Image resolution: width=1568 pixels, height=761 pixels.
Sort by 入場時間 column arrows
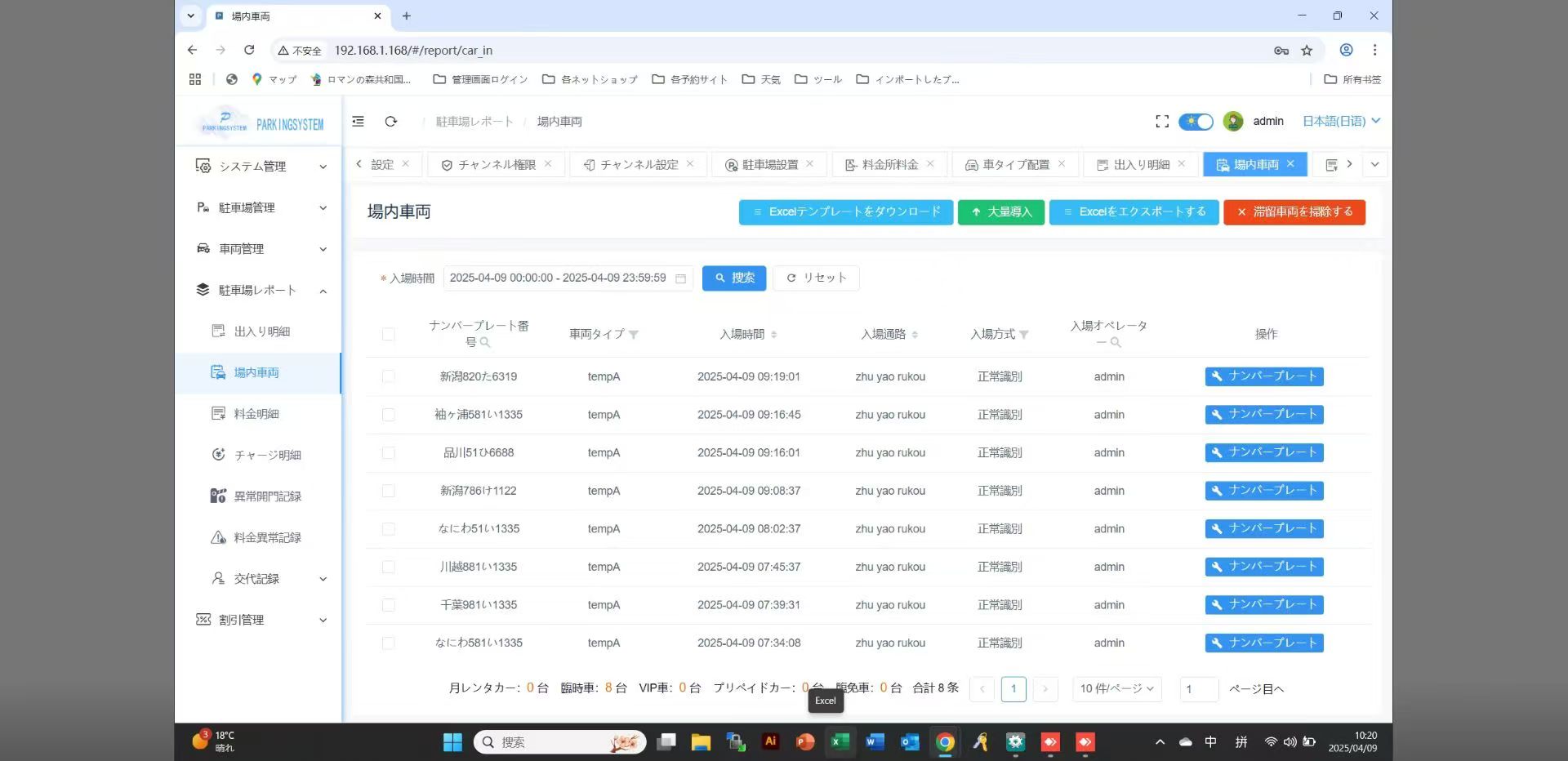(773, 335)
